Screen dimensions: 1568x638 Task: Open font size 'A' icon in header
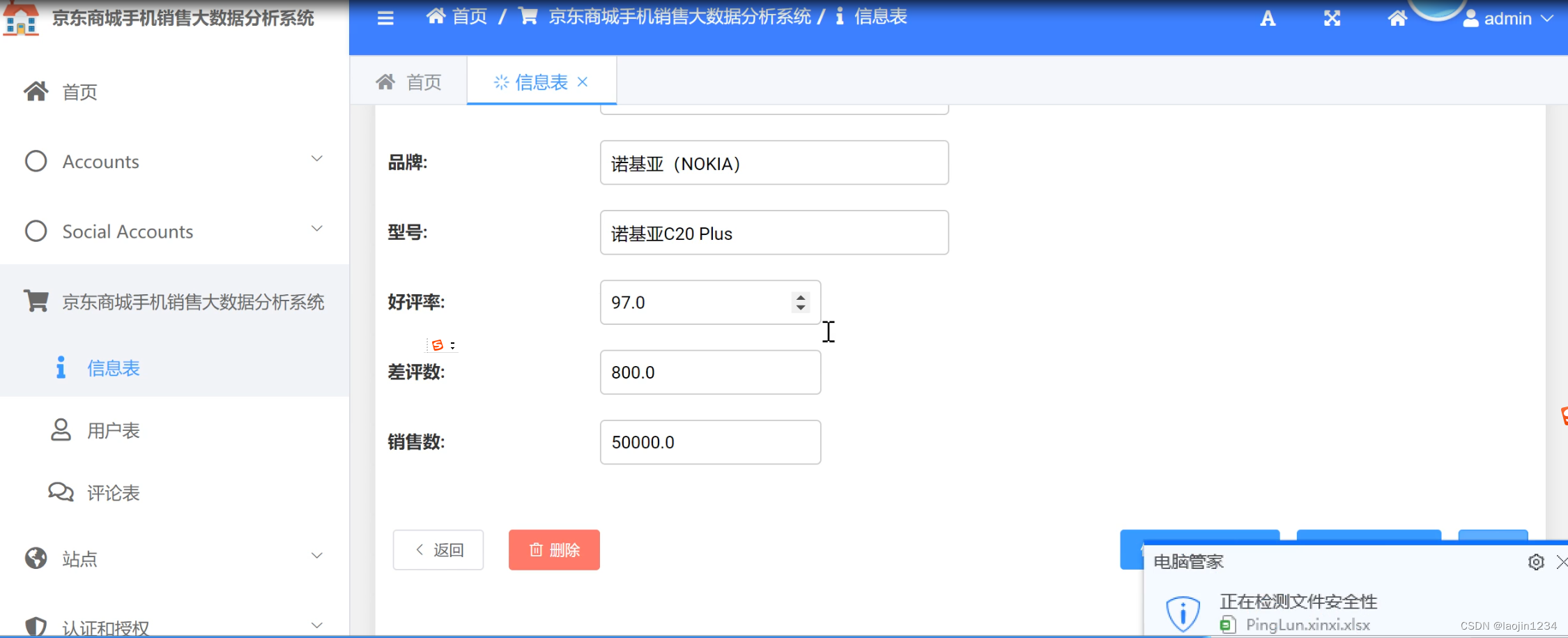[1268, 19]
